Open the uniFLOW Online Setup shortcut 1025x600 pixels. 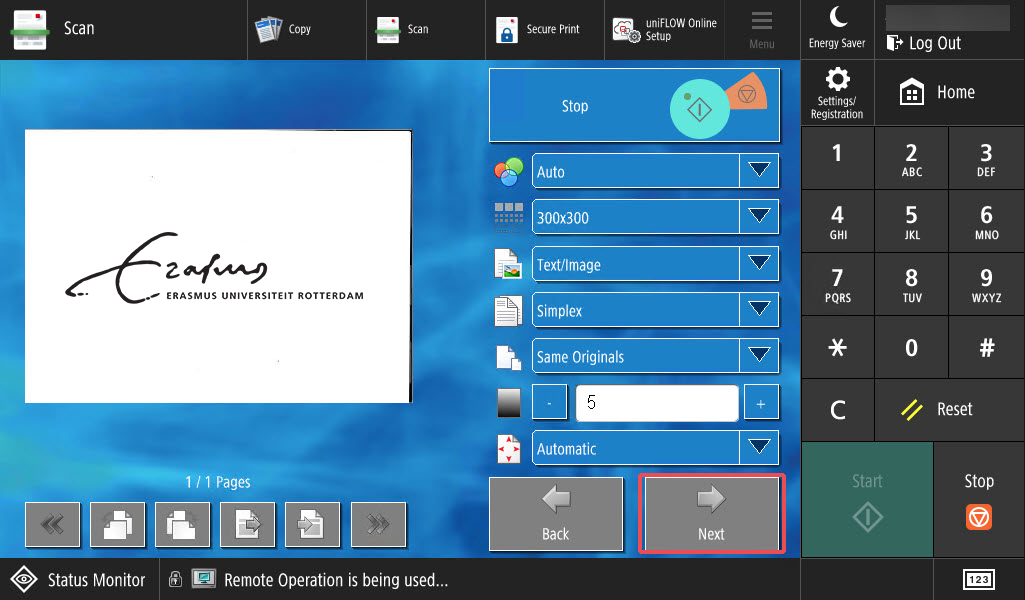point(665,29)
